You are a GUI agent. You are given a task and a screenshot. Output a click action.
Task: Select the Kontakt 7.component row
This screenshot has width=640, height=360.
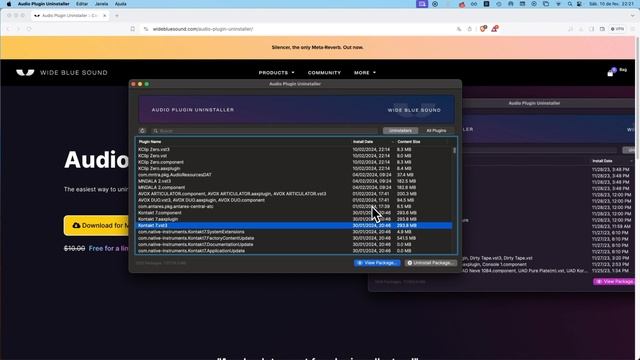tap(294, 213)
